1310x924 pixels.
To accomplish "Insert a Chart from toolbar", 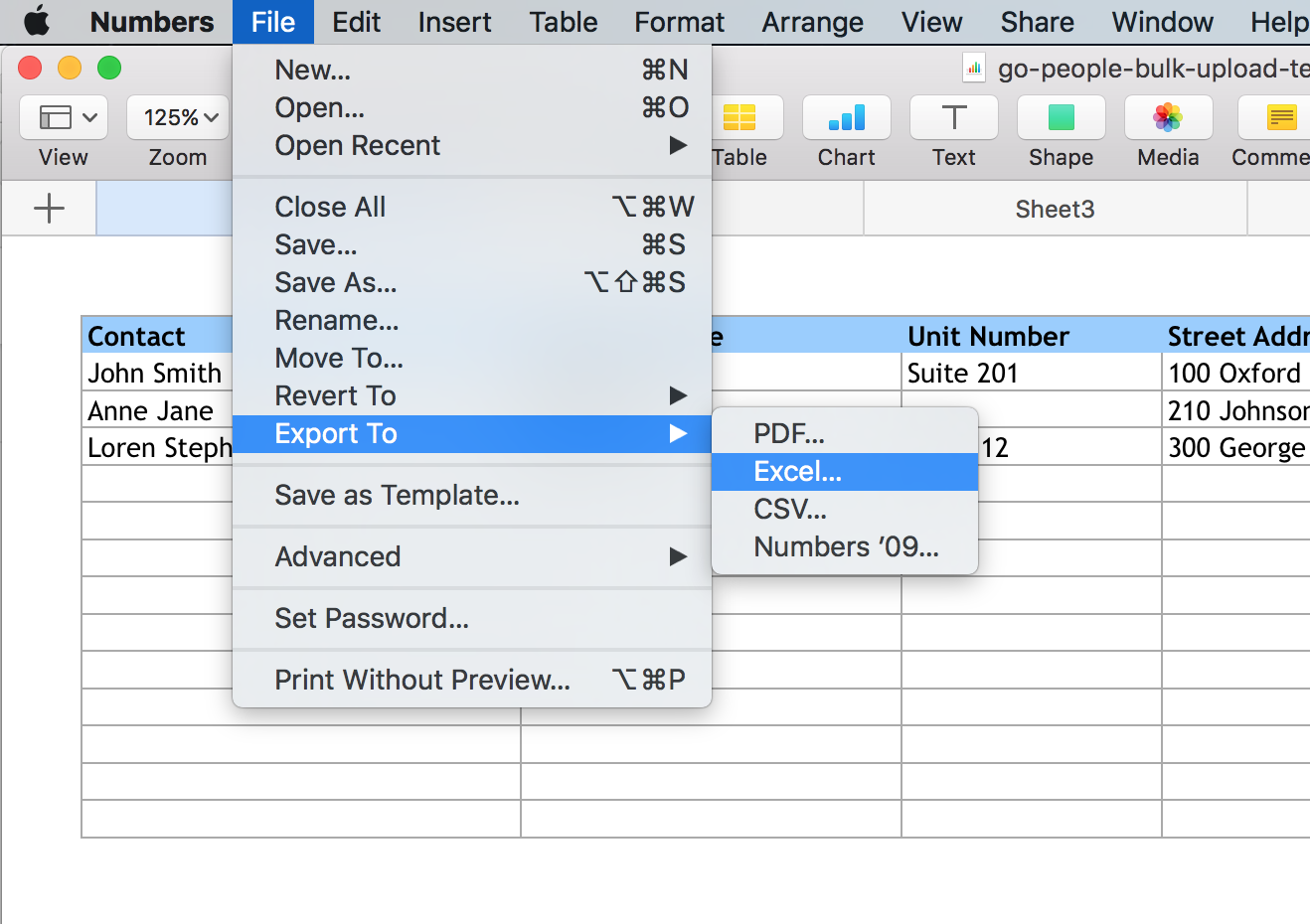I will pyautogui.click(x=847, y=118).
